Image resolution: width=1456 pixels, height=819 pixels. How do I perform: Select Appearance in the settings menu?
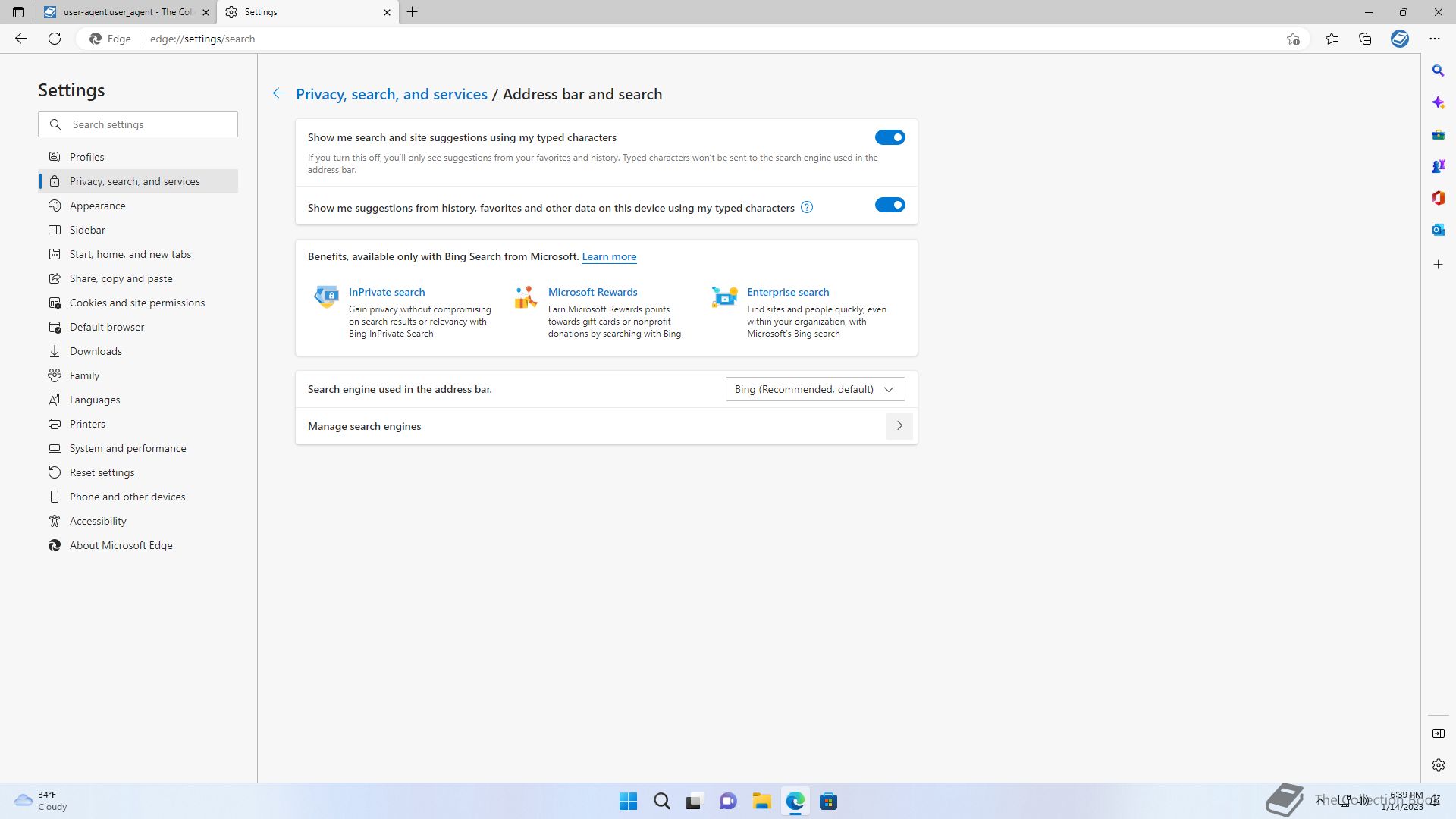(x=98, y=206)
